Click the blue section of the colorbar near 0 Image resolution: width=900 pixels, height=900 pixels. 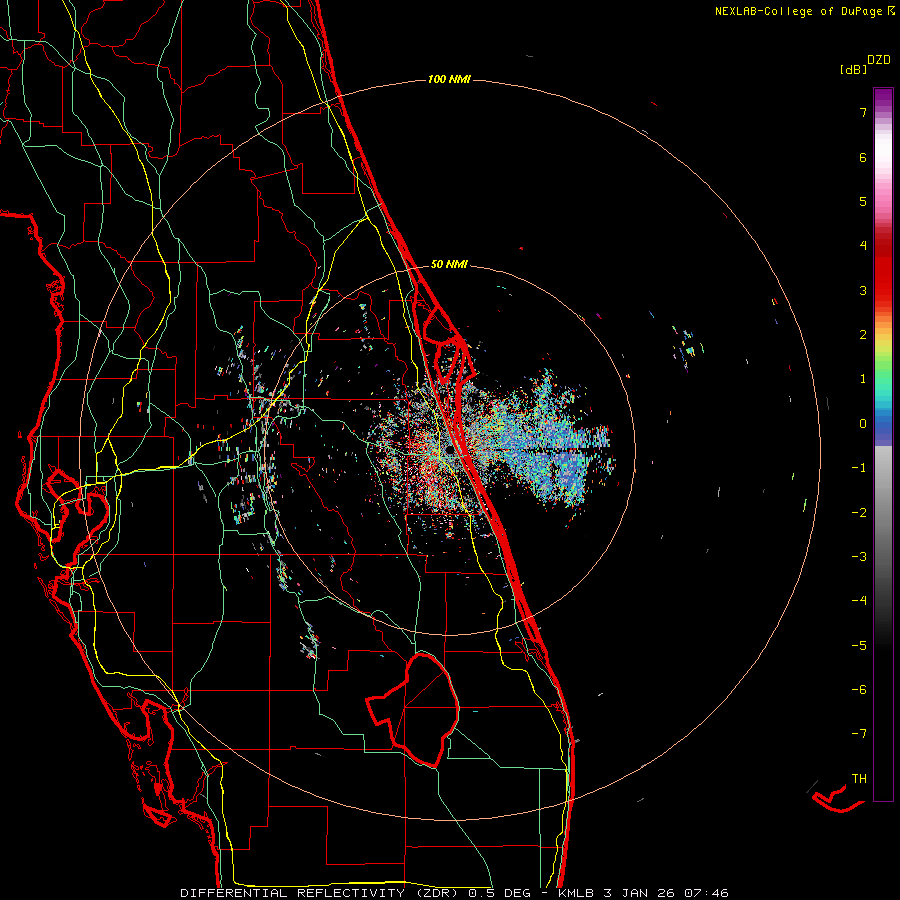coord(883,425)
